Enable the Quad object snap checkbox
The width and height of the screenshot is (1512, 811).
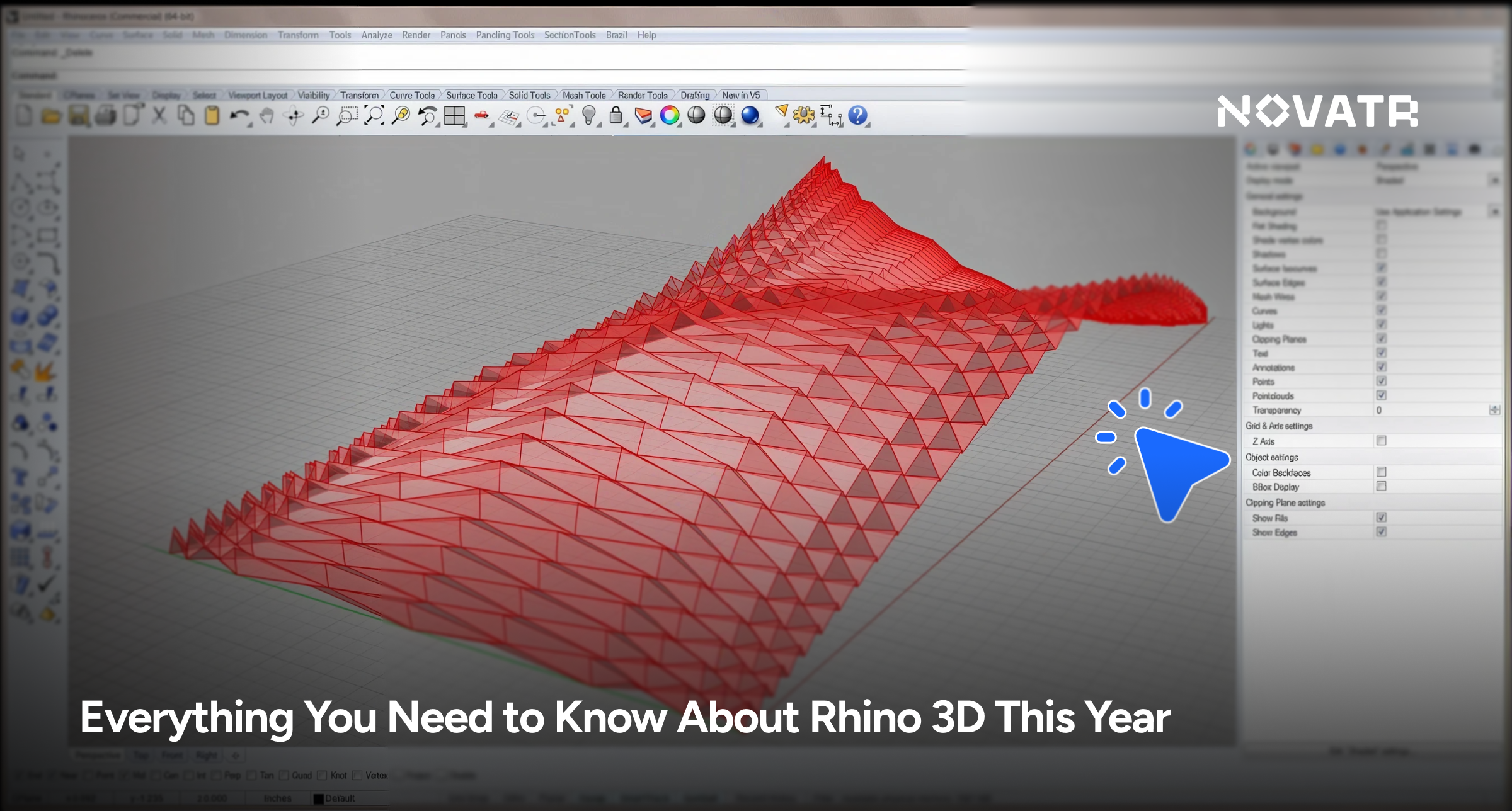pos(283,775)
